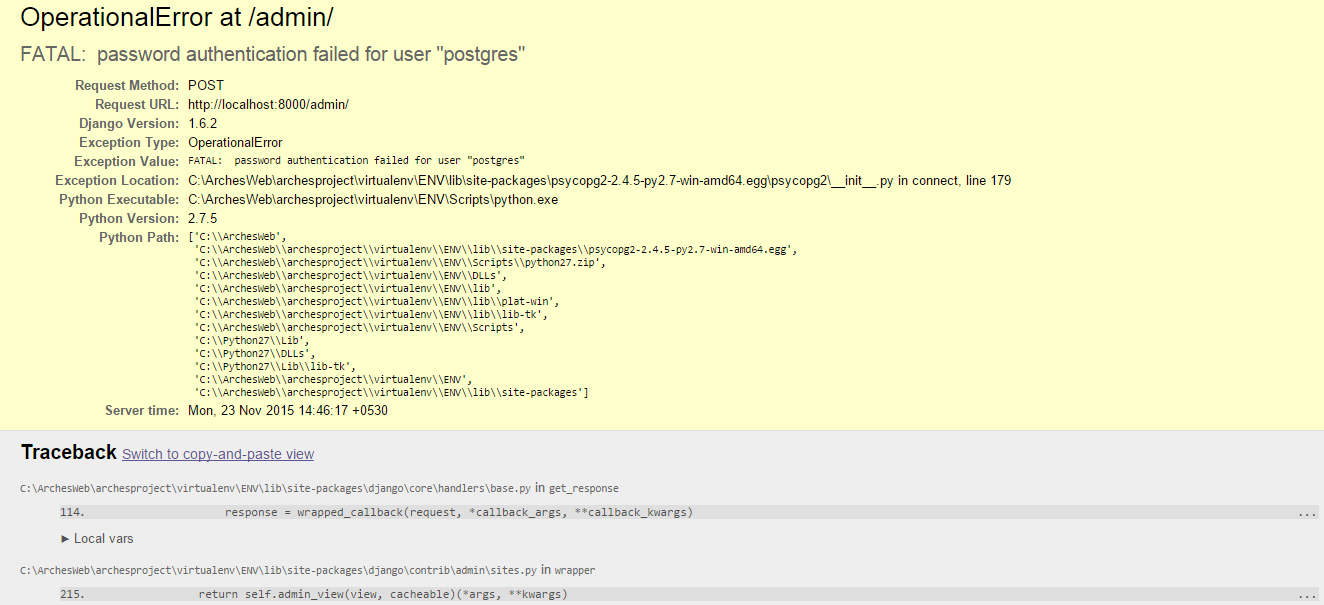Select Server time Mon, 23 Nov 2015
The width and height of the screenshot is (1324, 605).
[288, 411]
